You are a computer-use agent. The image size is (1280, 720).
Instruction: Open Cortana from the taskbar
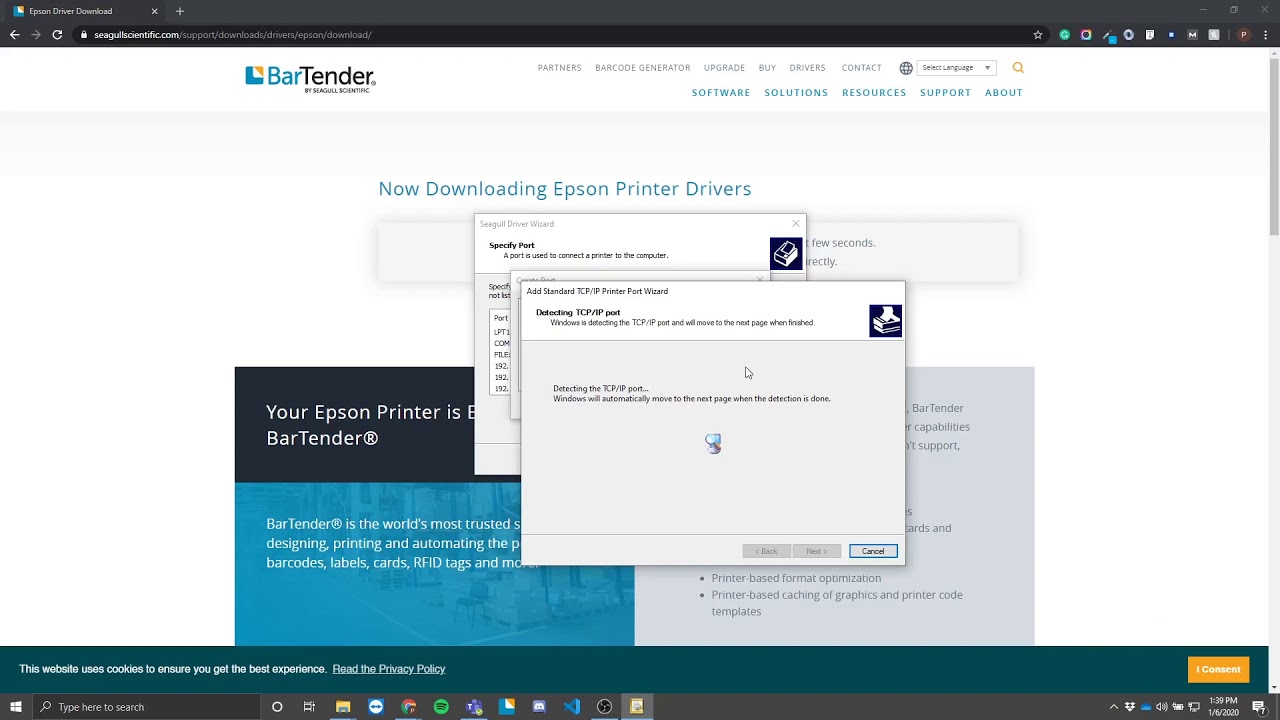[x=277, y=707]
